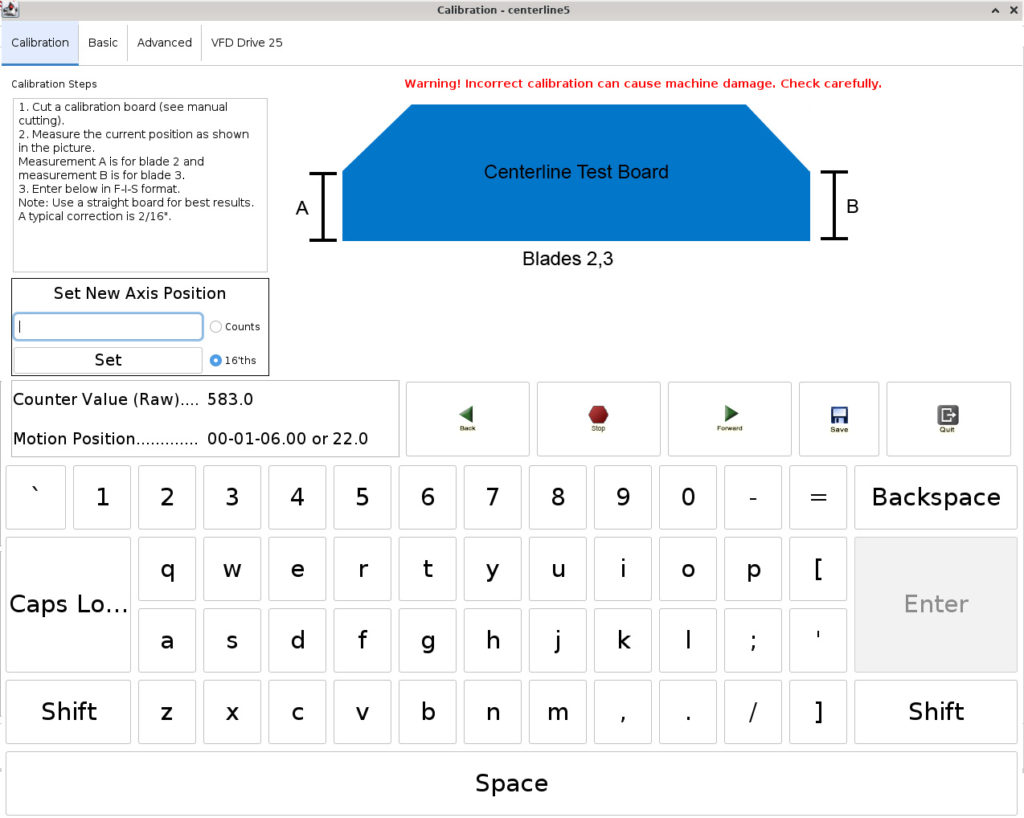Click the red calibration warning text

pos(643,84)
